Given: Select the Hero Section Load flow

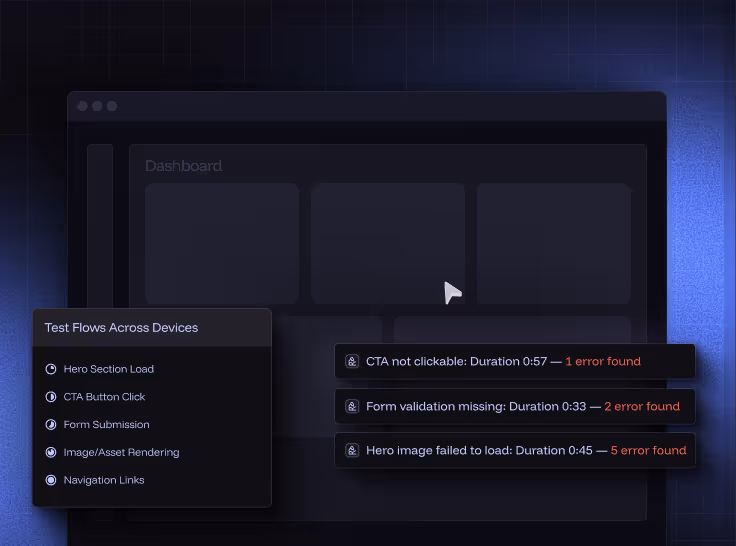Looking at the screenshot, I should click(108, 369).
